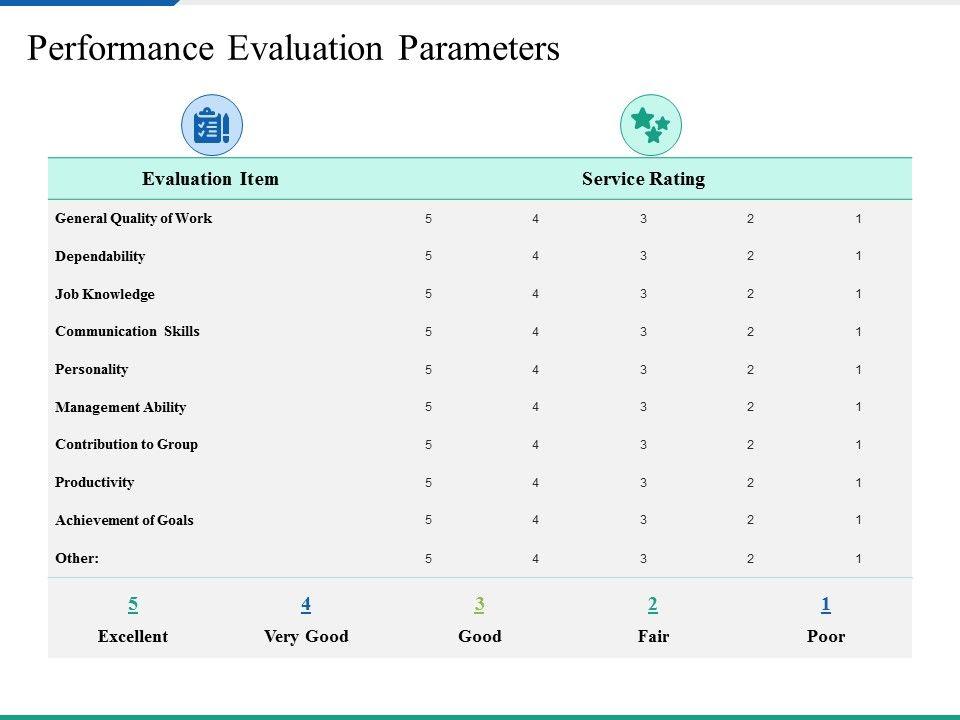
Task: Click the underlined 2 above Fair
Action: [653, 605]
